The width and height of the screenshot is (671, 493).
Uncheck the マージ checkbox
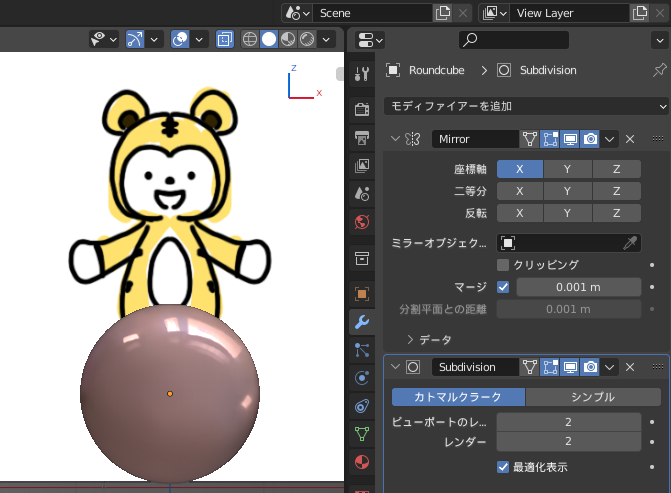(503, 287)
